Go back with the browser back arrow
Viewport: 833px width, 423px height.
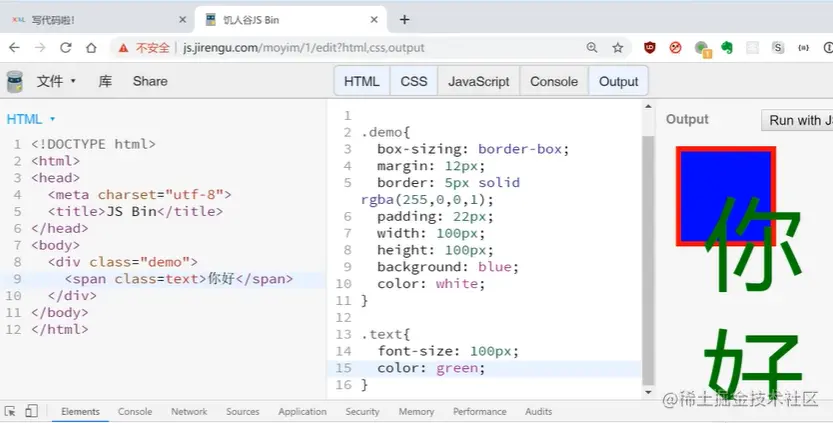click(x=14, y=48)
